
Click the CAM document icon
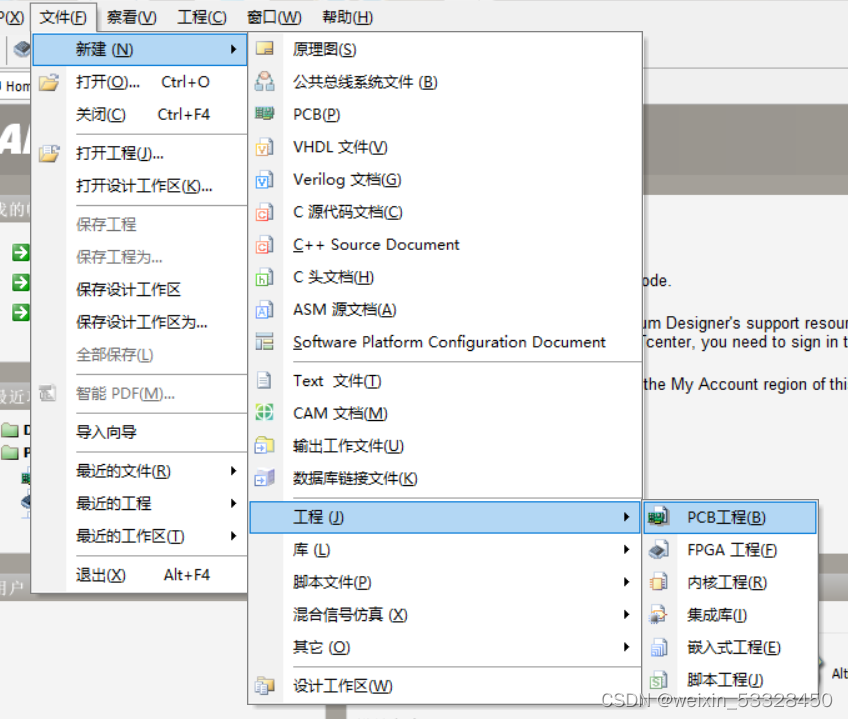click(264, 413)
